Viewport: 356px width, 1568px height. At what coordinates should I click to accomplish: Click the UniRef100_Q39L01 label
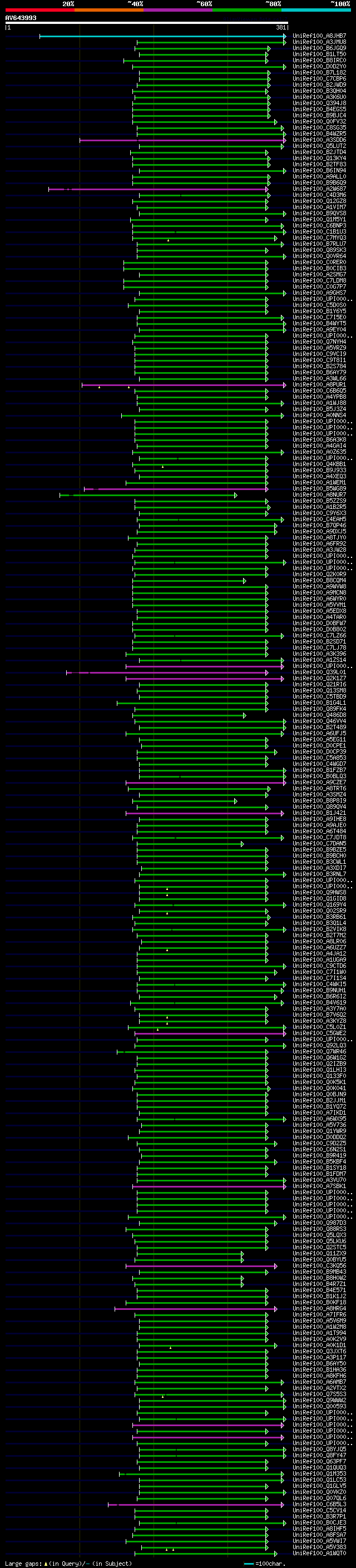coord(319,672)
